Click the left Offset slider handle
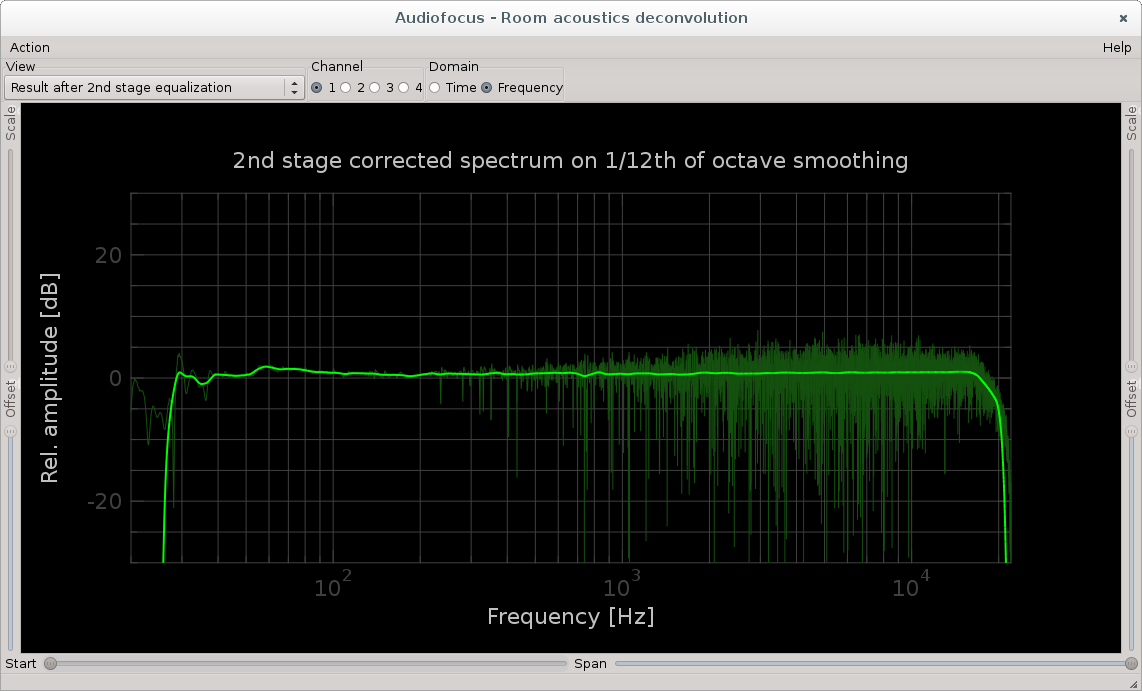 [10, 431]
